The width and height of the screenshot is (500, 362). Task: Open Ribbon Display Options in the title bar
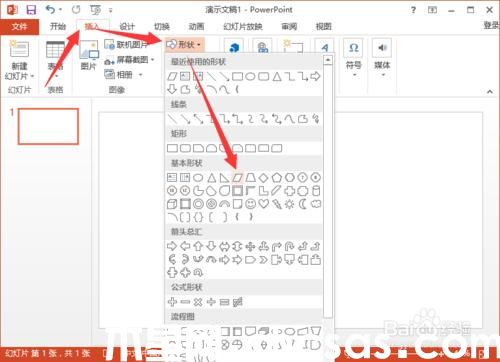[432, 10]
